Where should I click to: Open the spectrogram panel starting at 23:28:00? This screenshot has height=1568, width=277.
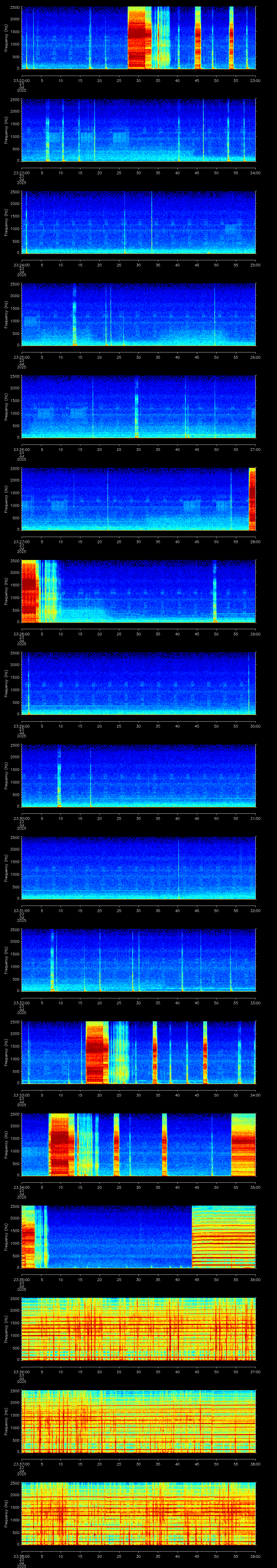tap(139, 591)
